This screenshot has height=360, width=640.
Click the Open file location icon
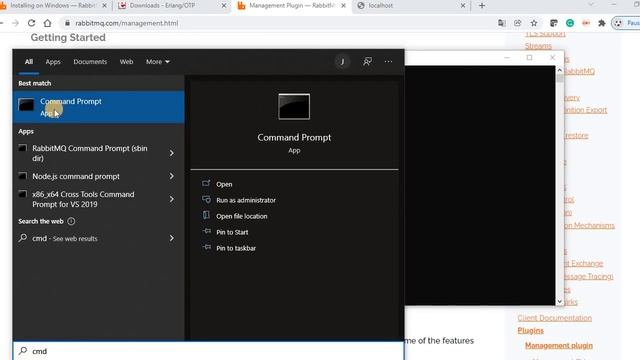pos(206,215)
